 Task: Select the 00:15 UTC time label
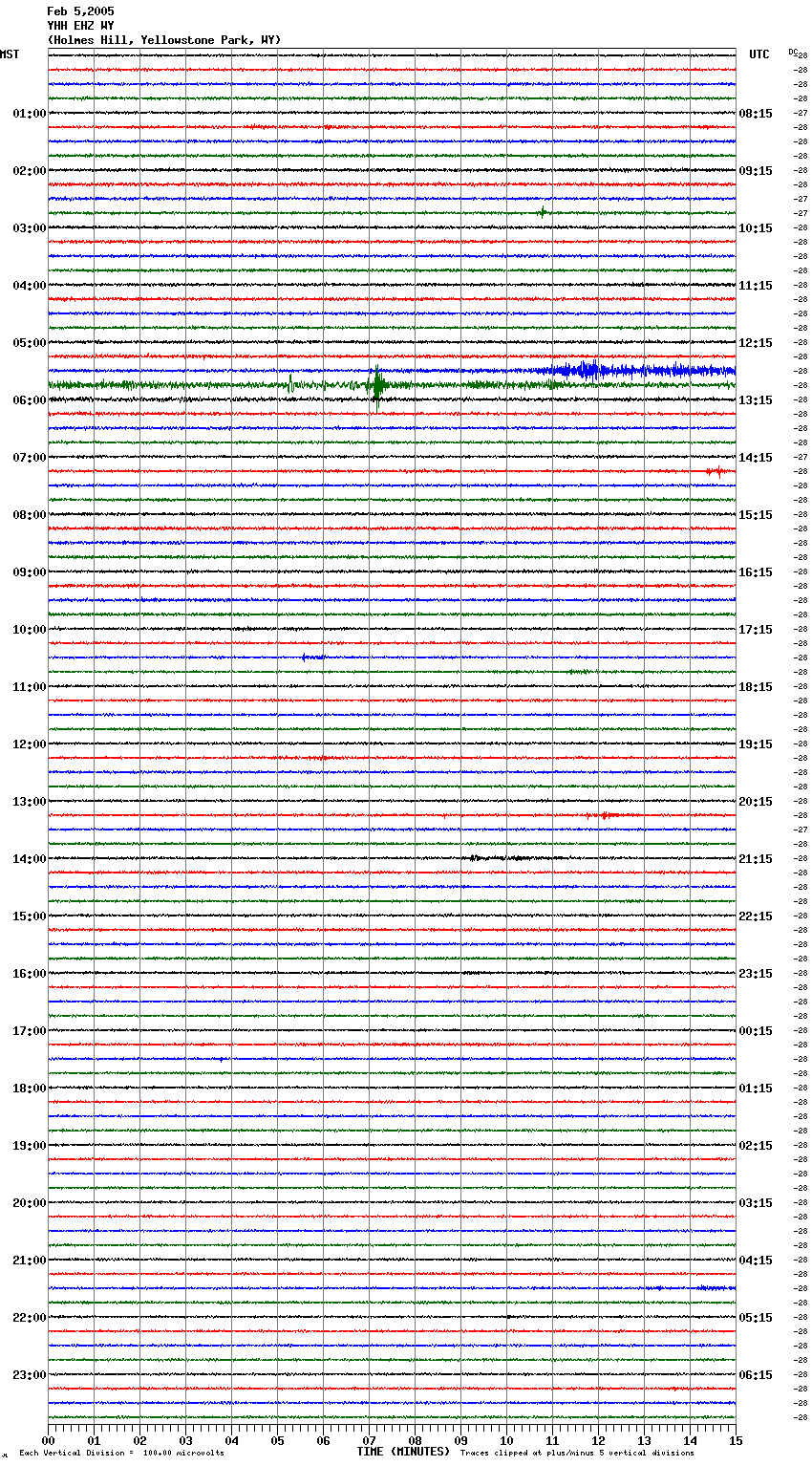pos(756,1031)
